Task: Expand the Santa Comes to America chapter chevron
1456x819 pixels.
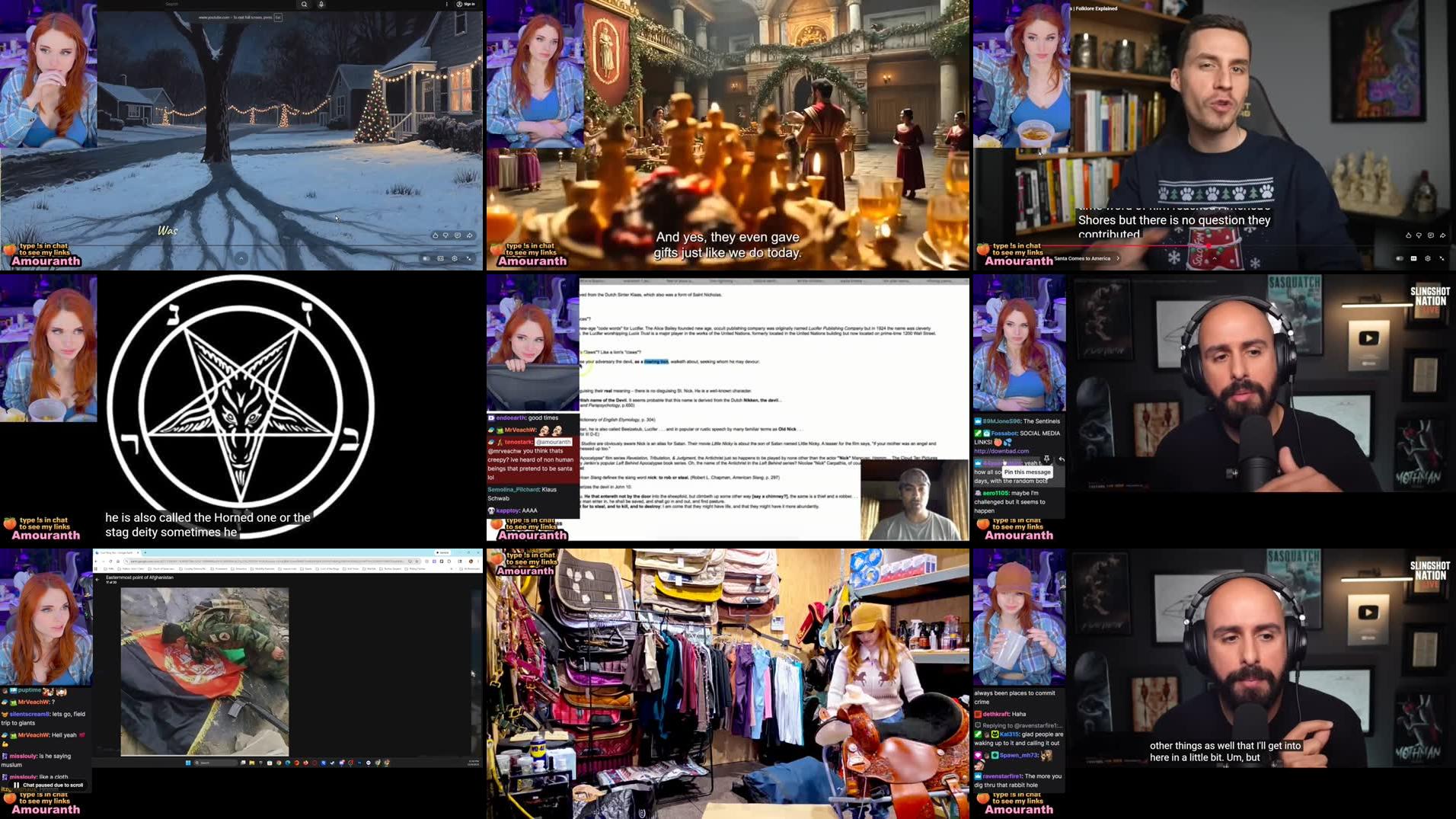Action: [1118, 258]
